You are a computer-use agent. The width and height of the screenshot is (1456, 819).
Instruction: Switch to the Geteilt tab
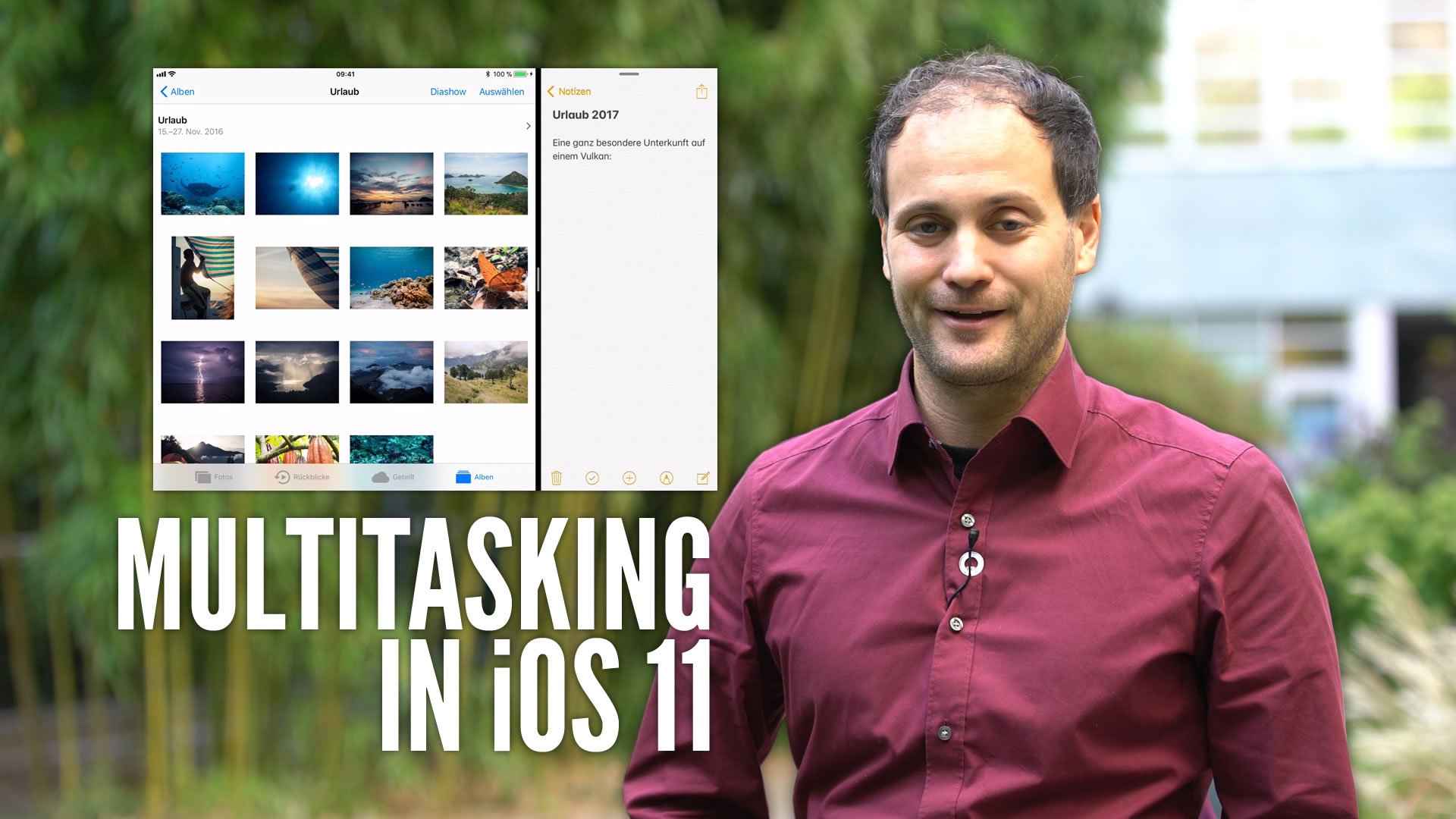pos(393,477)
